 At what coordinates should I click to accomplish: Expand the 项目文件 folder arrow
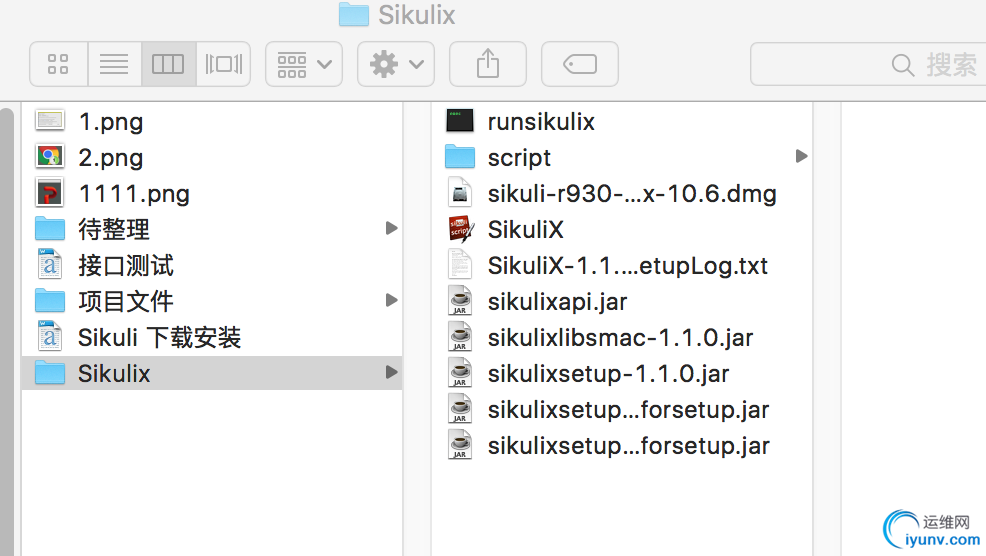tap(391, 300)
